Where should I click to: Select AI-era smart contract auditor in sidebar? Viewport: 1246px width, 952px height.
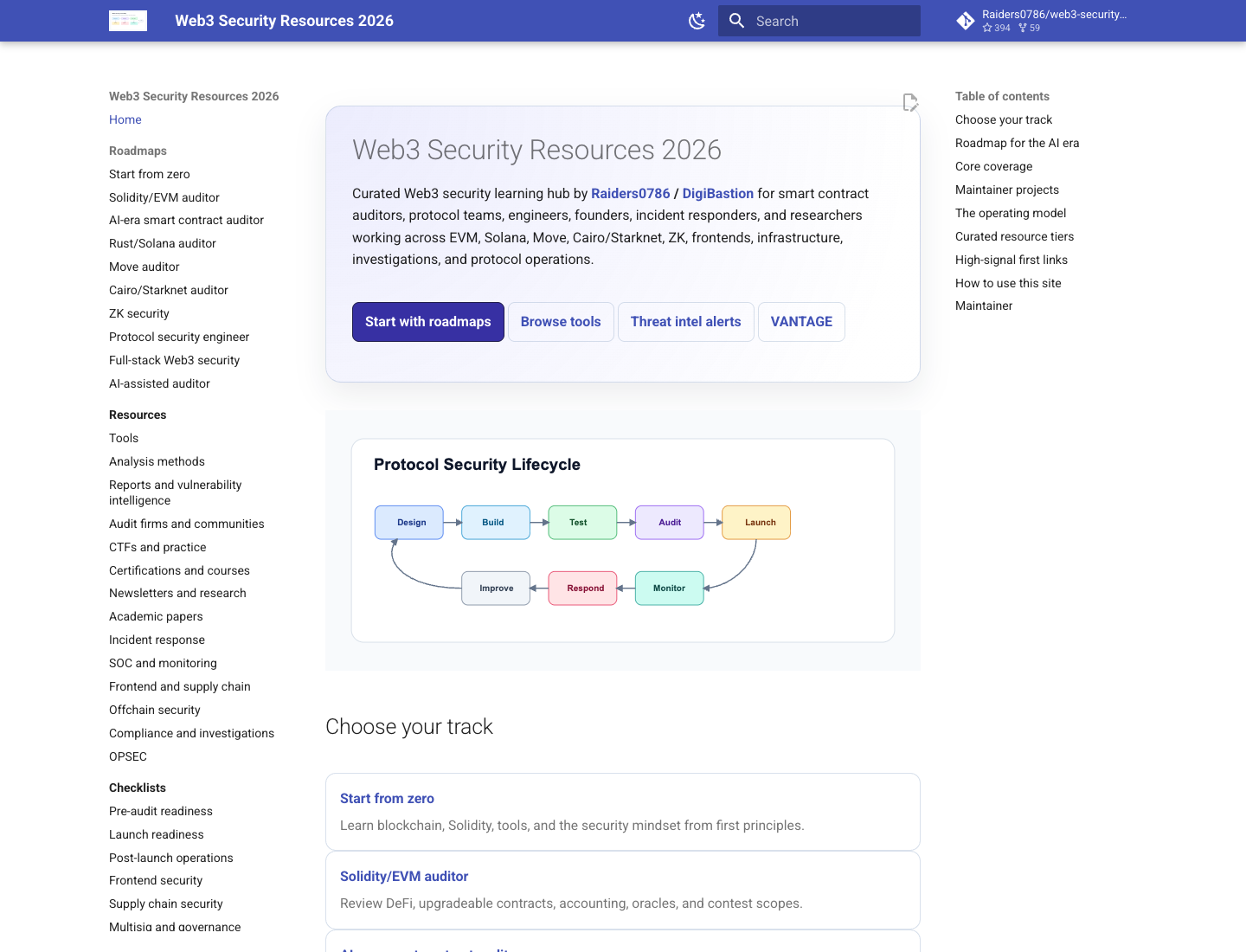187,220
